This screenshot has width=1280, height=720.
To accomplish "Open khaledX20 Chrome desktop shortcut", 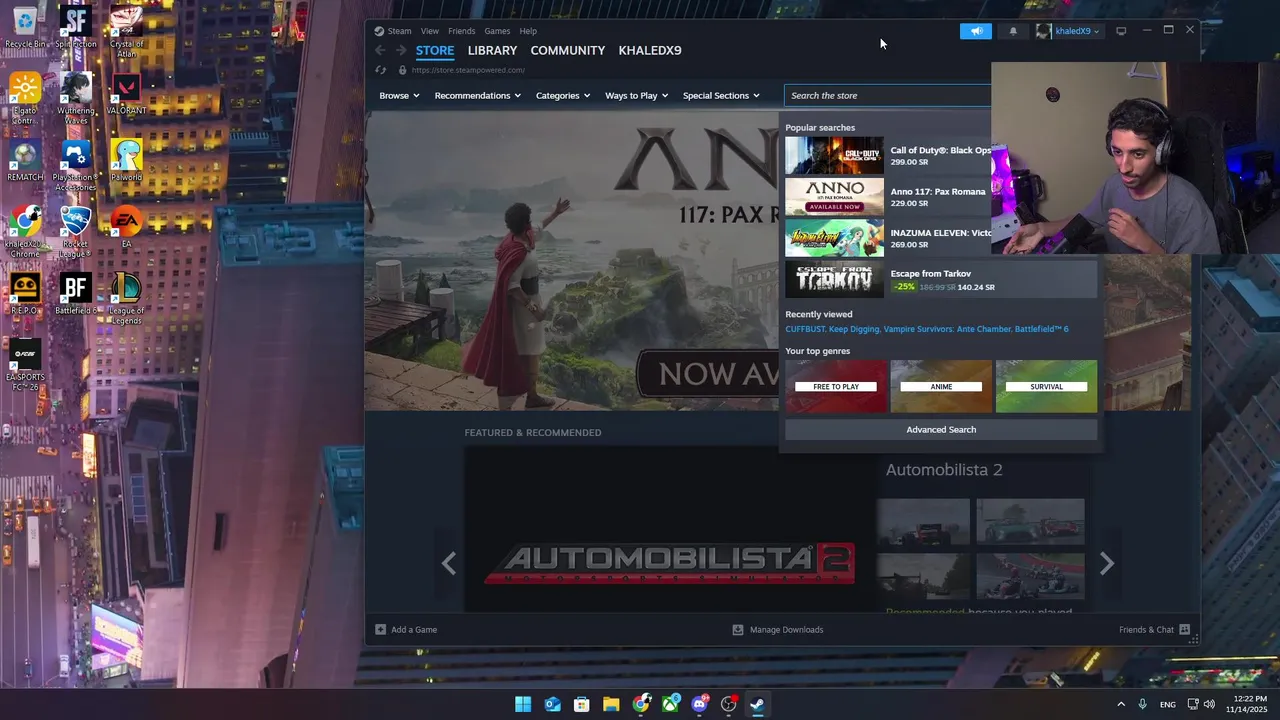I will (25, 231).
